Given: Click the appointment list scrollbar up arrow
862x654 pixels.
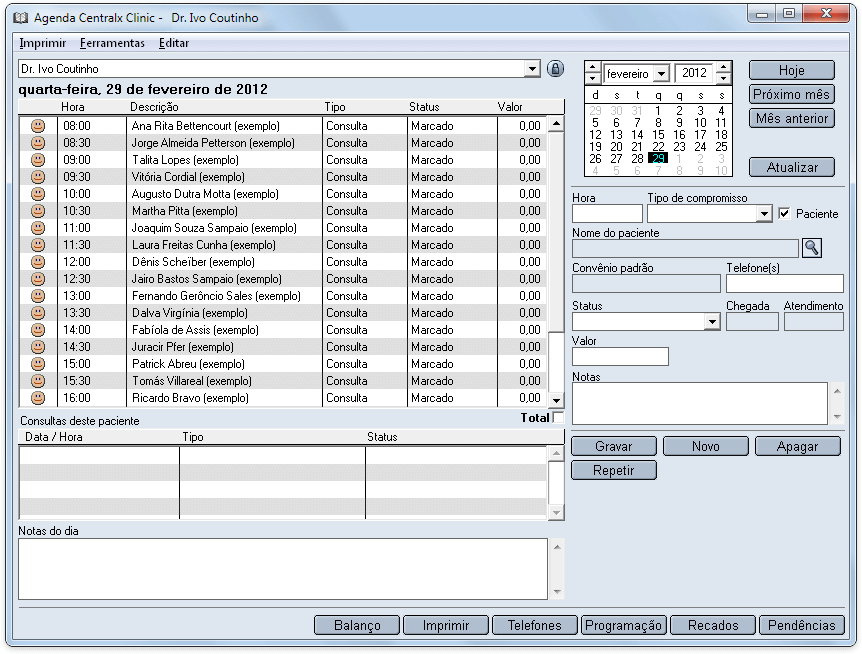Looking at the screenshot, I should point(556,124).
